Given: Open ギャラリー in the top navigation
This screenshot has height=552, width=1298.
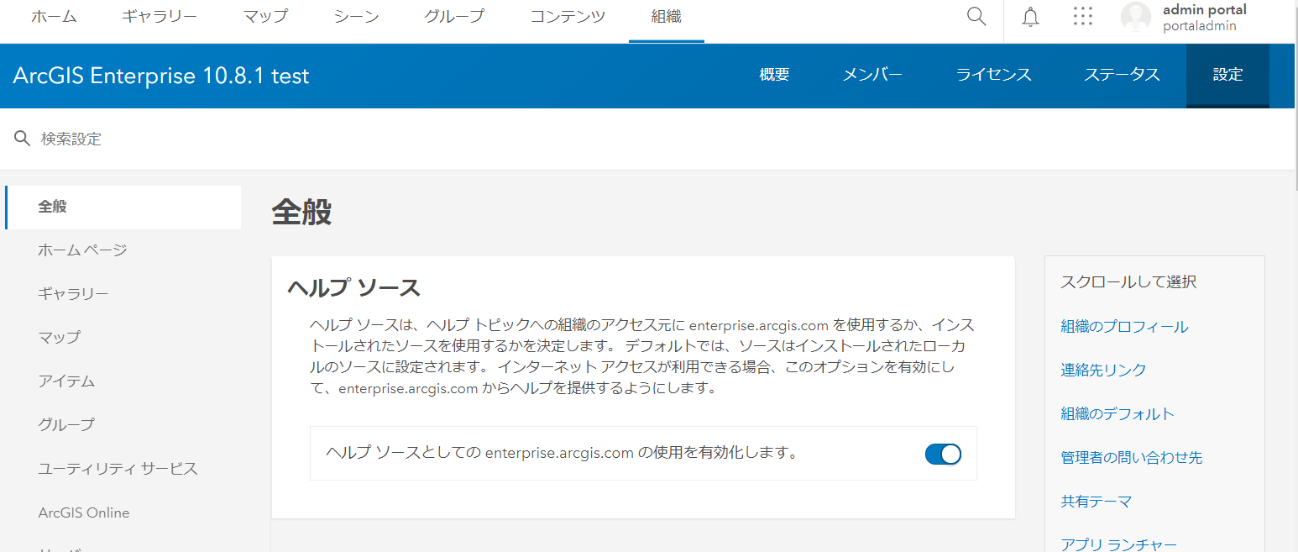Looking at the screenshot, I should [x=160, y=17].
